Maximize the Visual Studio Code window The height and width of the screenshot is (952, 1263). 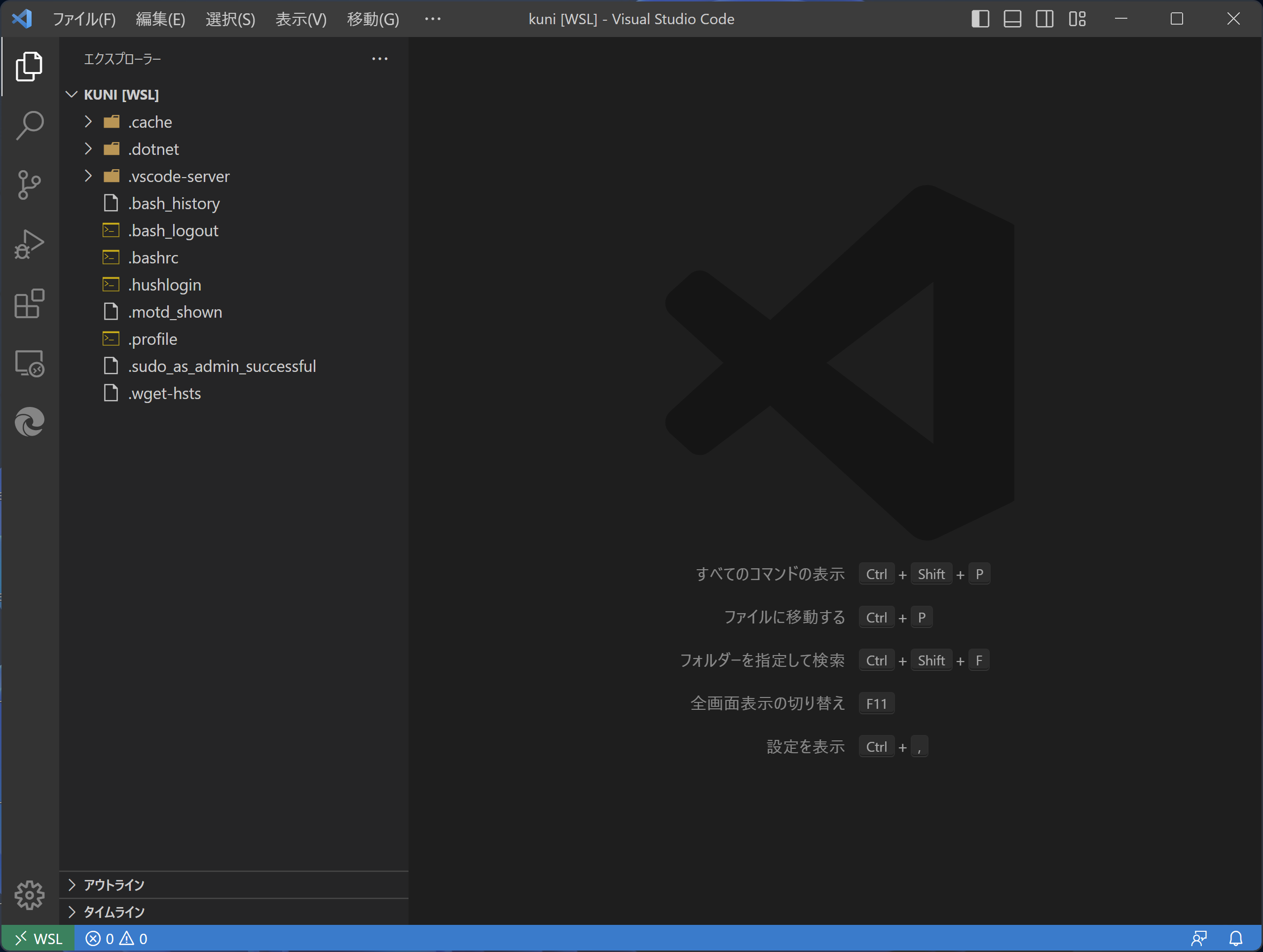pyautogui.click(x=1177, y=19)
